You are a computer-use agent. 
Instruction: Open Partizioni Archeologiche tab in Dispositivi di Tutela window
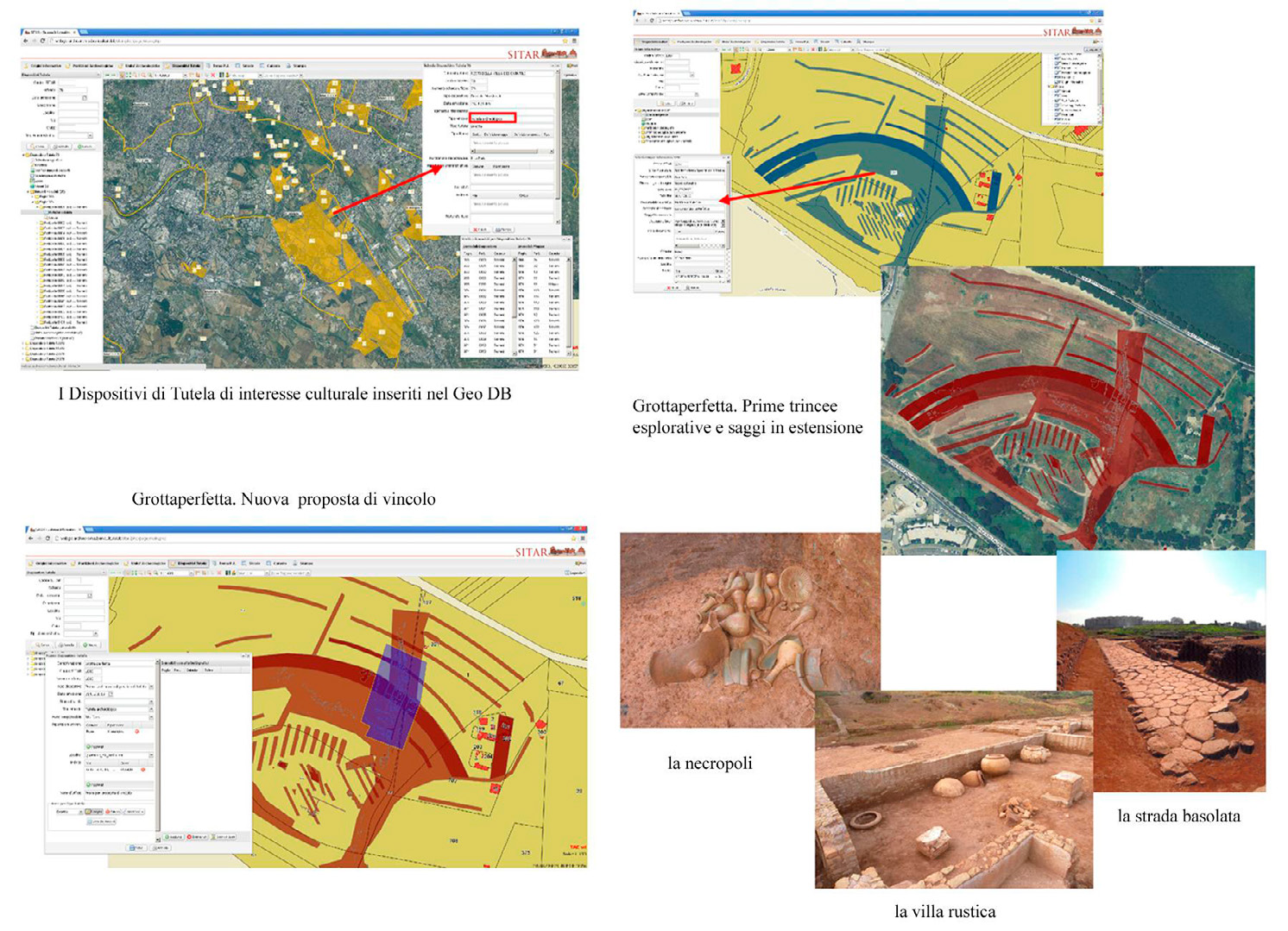[x=90, y=66]
